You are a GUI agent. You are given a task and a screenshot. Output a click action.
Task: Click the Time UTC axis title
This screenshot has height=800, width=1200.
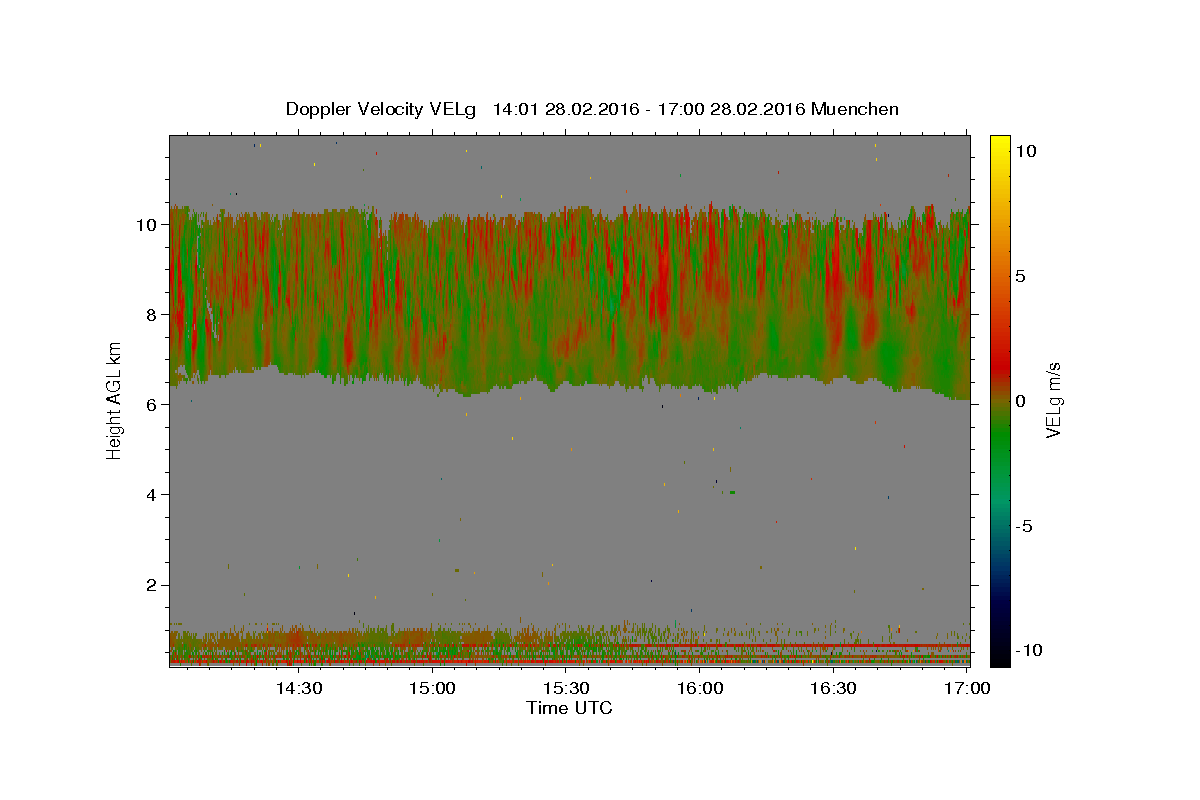point(569,709)
